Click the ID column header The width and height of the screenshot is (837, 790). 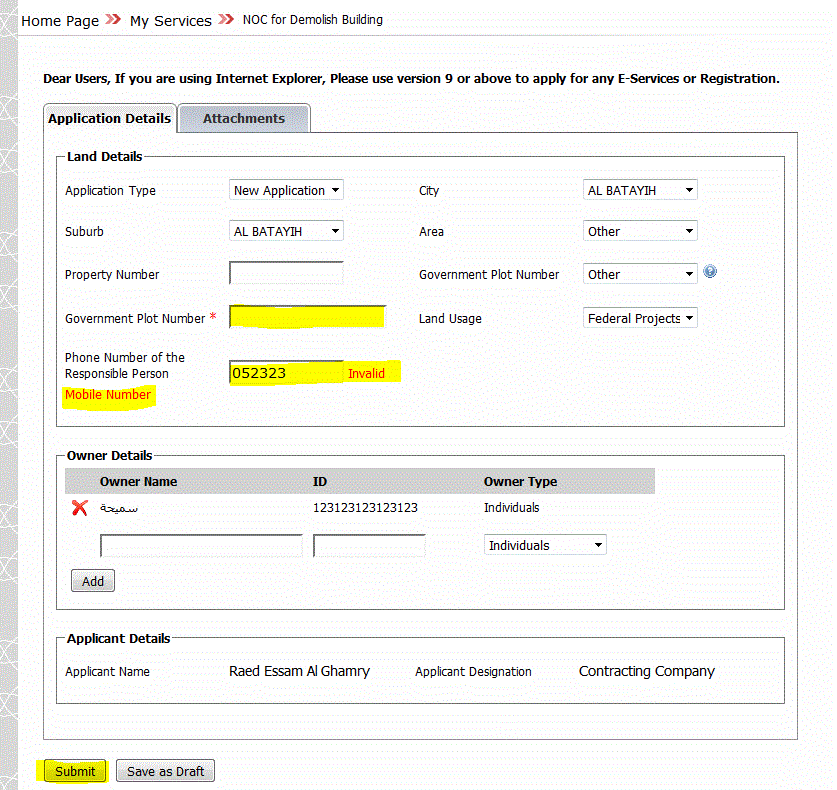coord(320,481)
